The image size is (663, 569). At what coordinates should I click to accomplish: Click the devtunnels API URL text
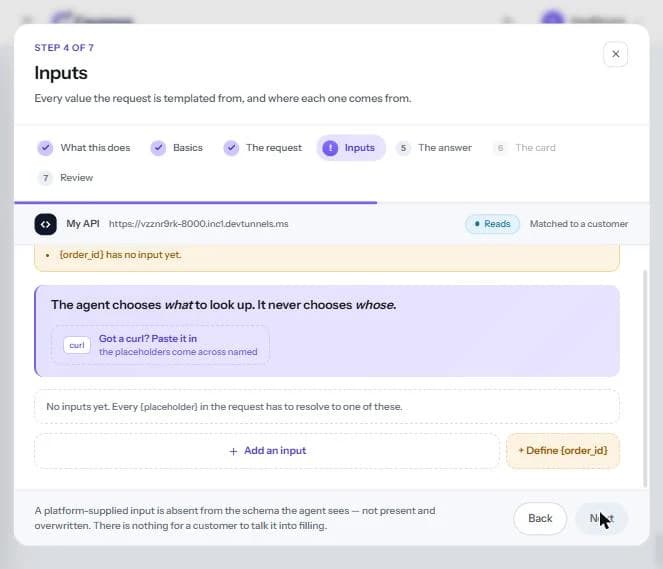199,224
